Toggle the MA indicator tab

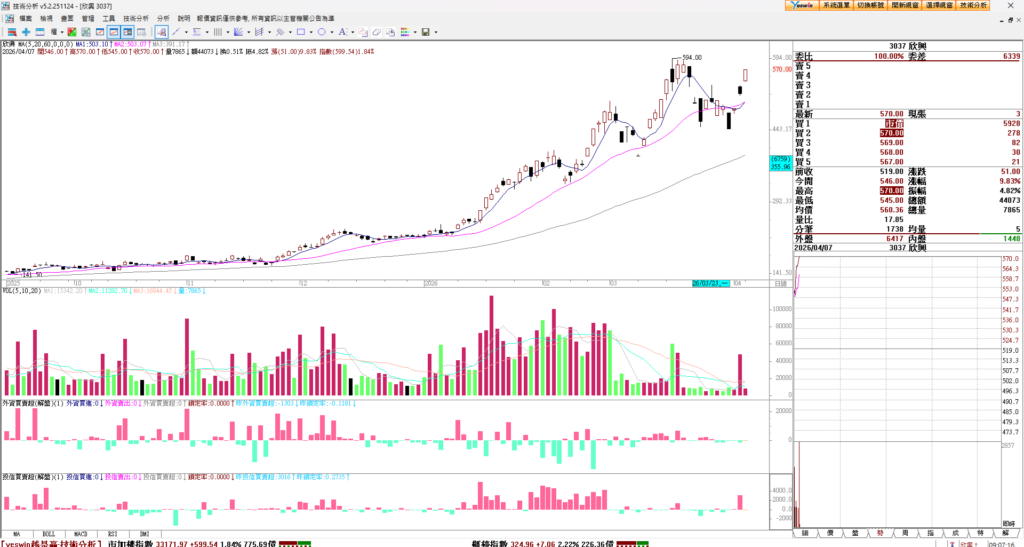click(17, 533)
